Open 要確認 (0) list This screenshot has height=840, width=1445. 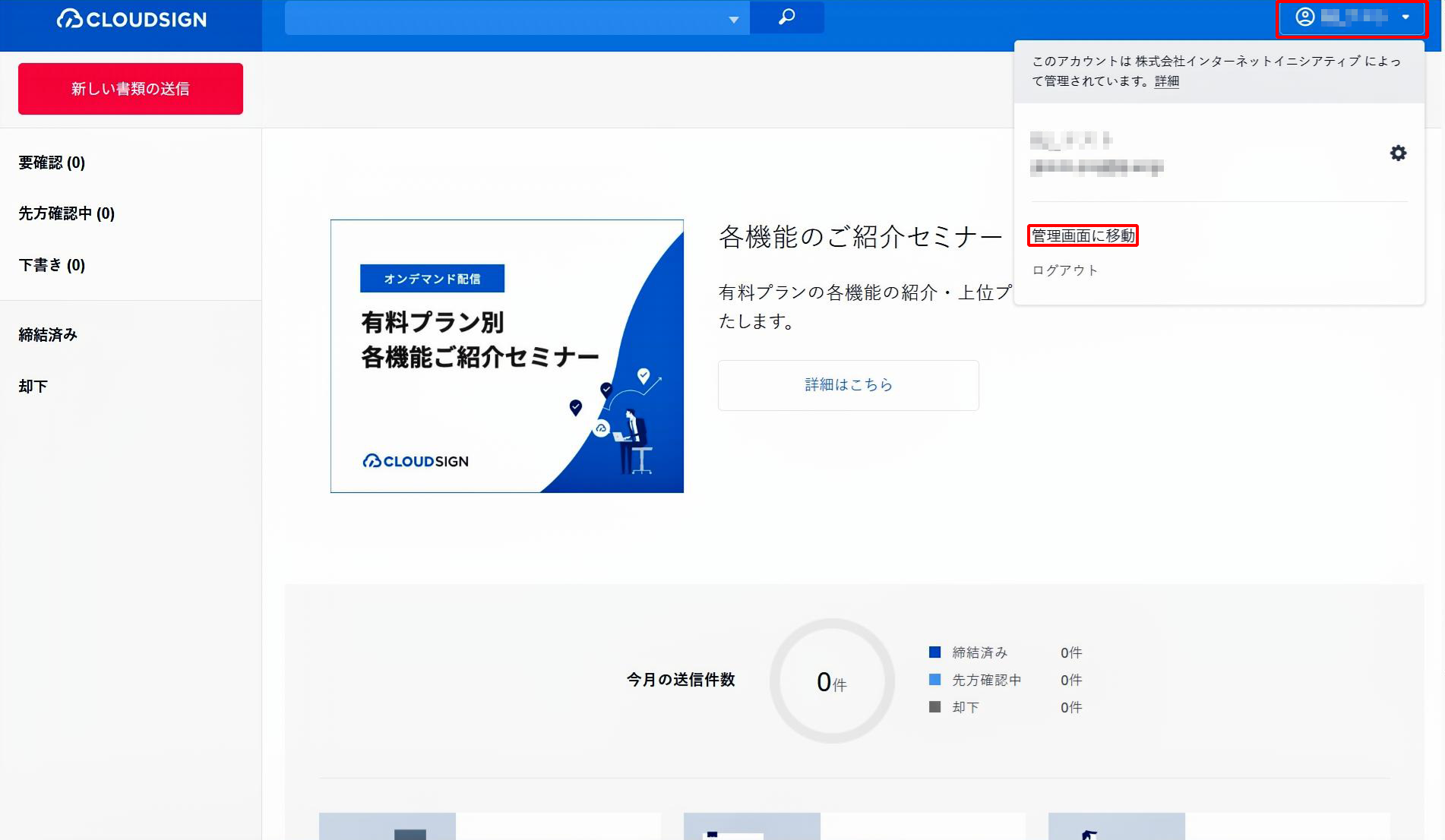click(x=52, y=163)
